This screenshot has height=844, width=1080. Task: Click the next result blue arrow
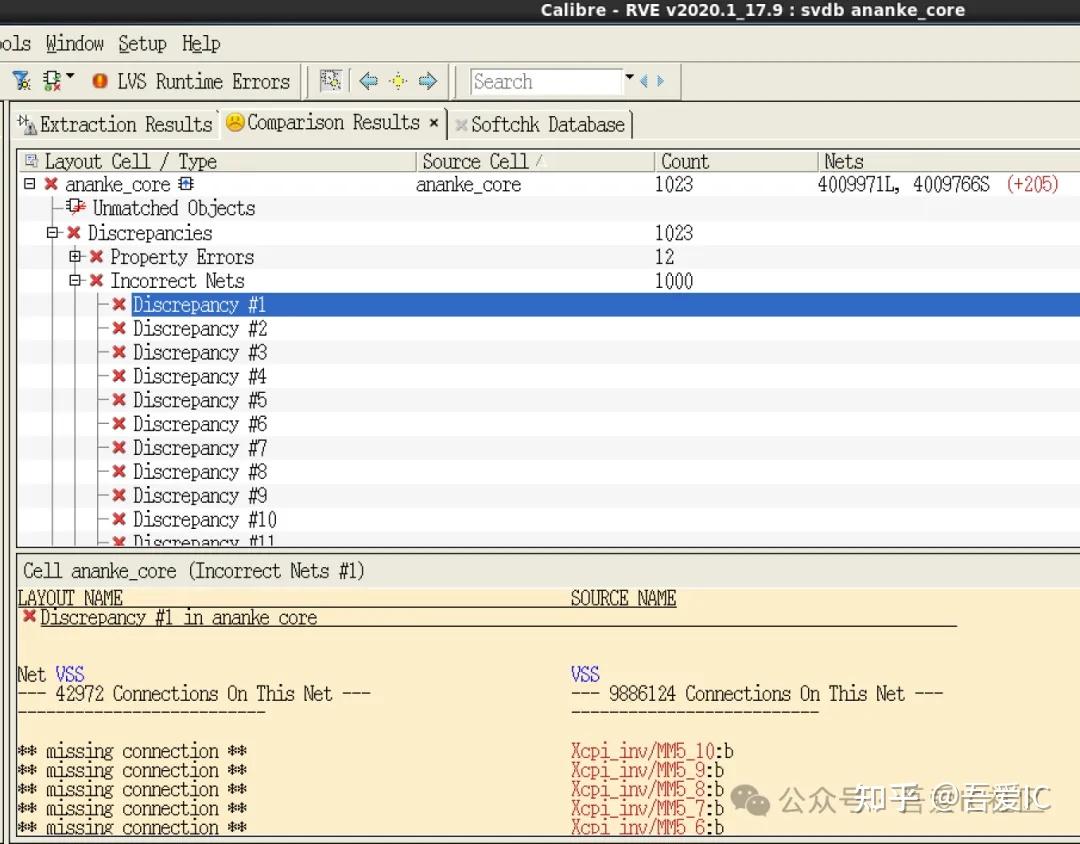tap(428, 81)
